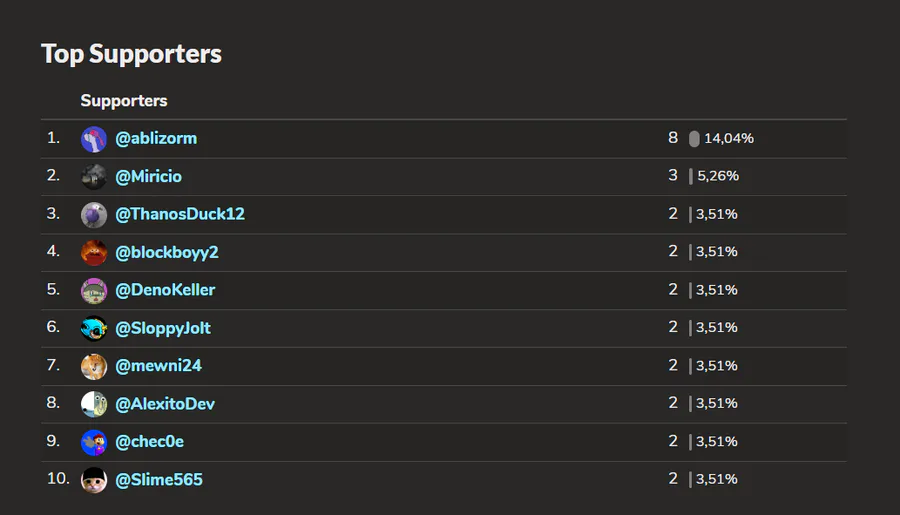900x515 pixels.
Task: Select @AlexitoDev's profile avatar
Action: (93, 405)
